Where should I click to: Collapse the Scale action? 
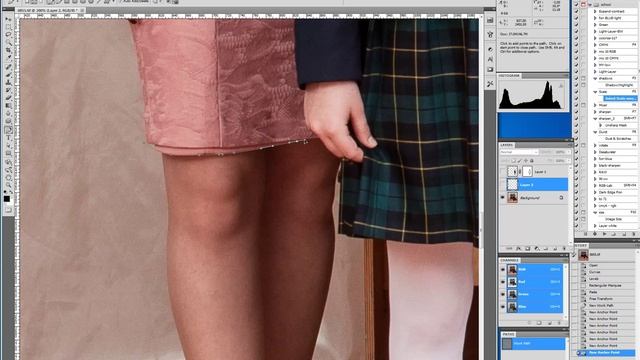coord(595,91)
